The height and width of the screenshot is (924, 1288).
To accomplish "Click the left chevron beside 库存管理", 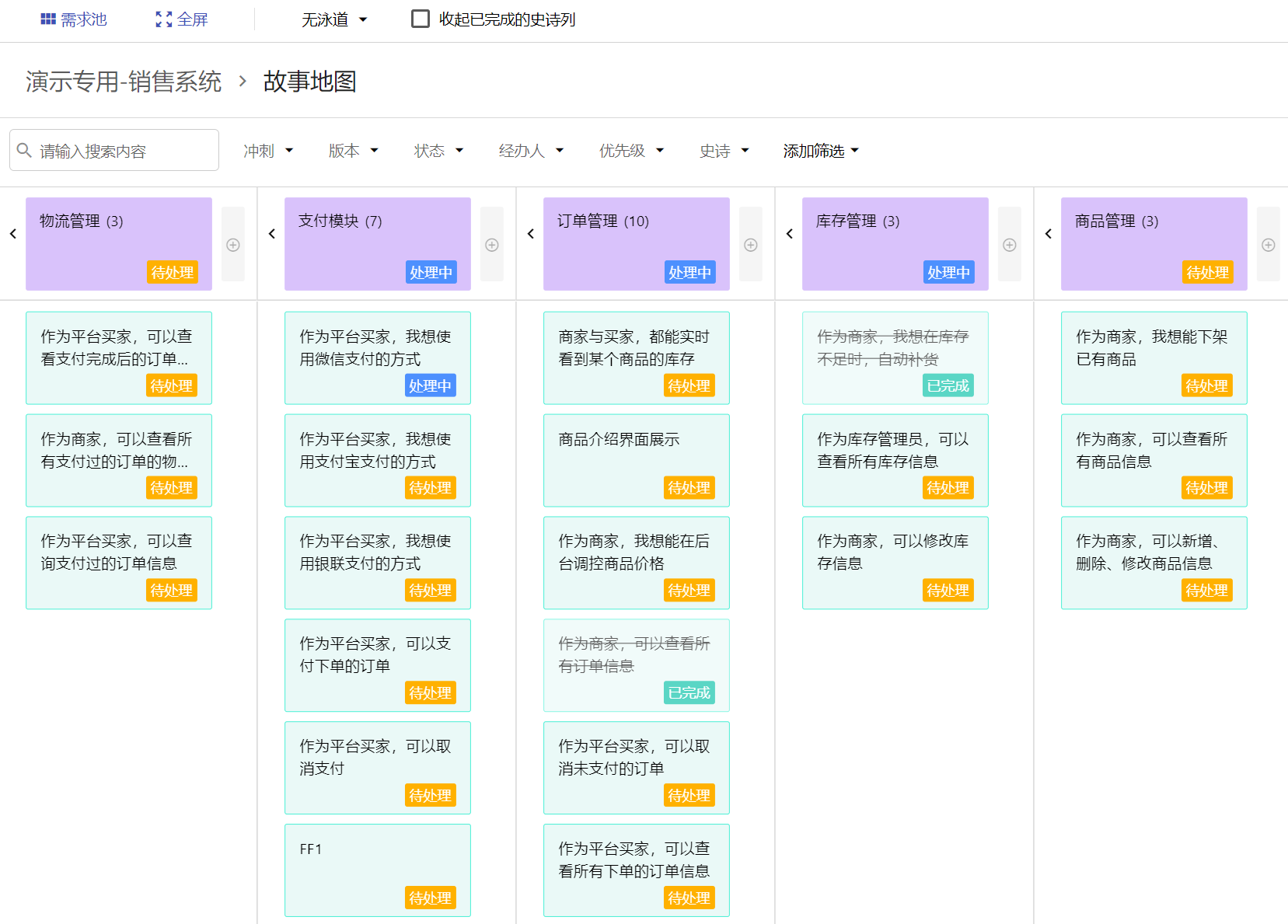I will point(790,234).
